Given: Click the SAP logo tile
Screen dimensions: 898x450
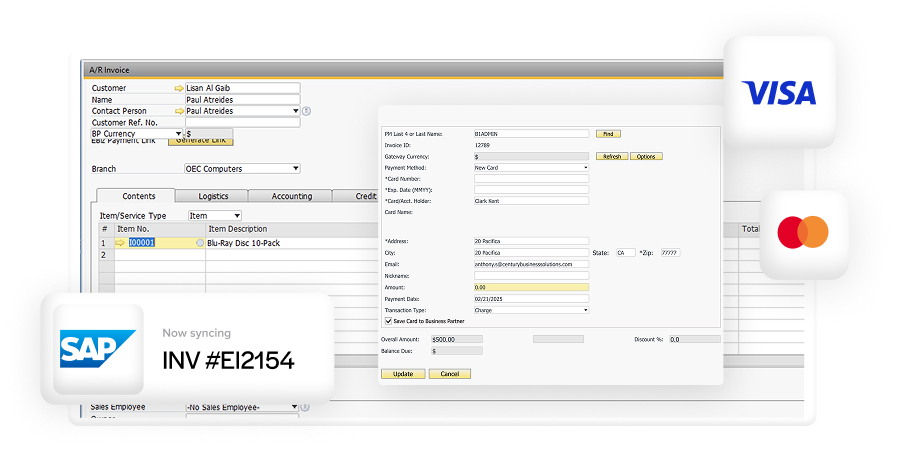Looking at the screenshot, I should [98, 349].
